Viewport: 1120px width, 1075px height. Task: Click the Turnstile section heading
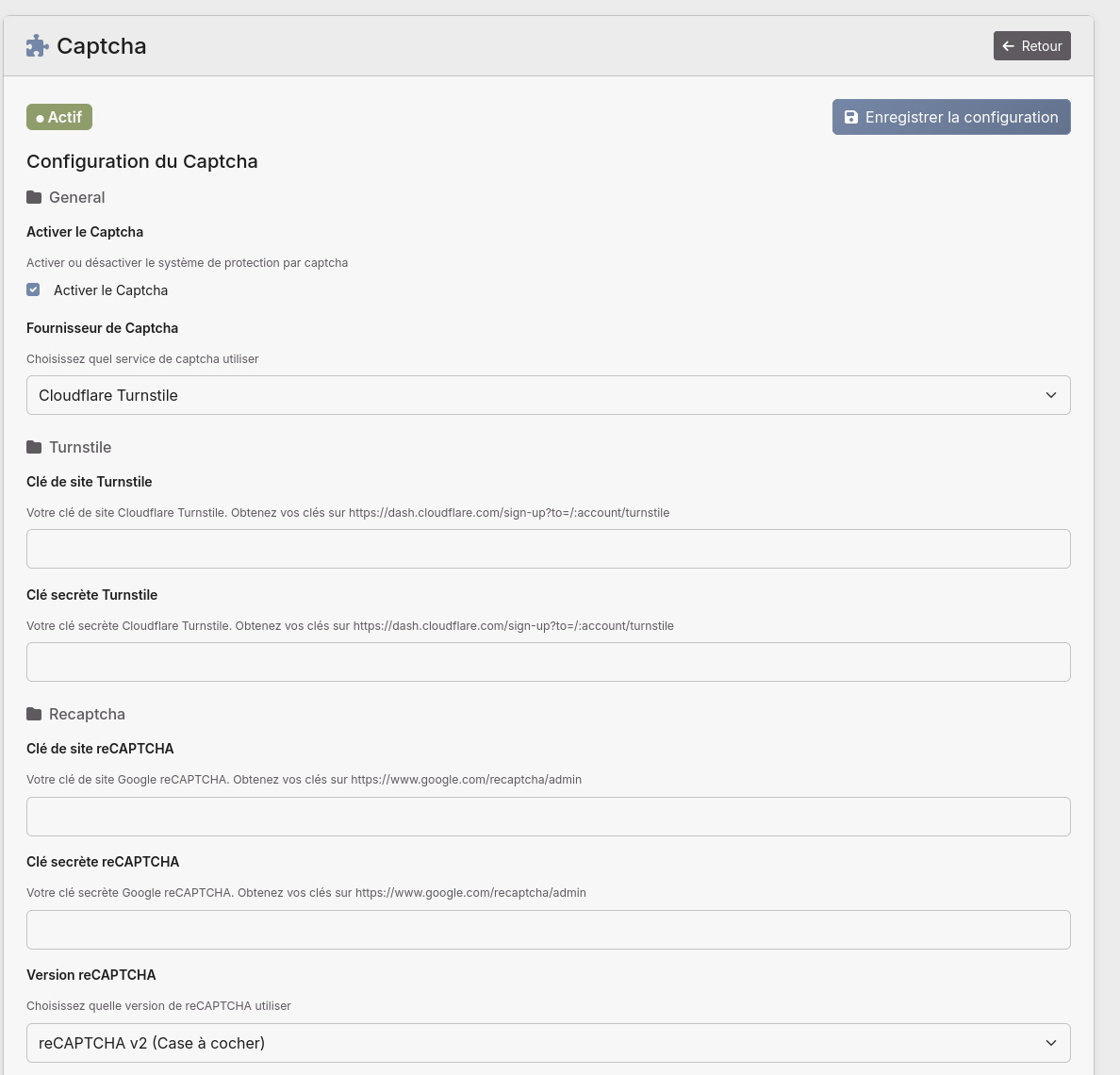(80, 447)
